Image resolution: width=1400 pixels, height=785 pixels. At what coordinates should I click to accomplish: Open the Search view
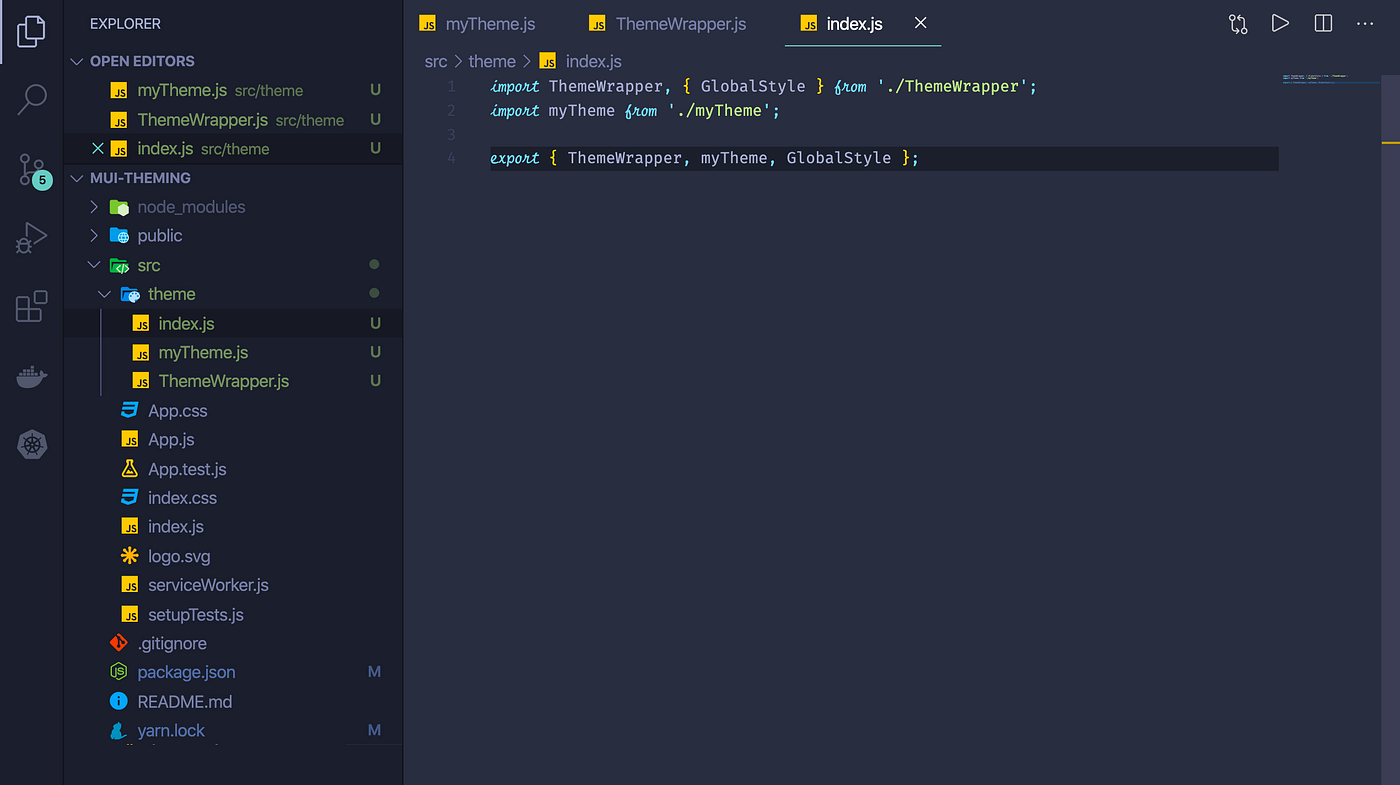32,99
